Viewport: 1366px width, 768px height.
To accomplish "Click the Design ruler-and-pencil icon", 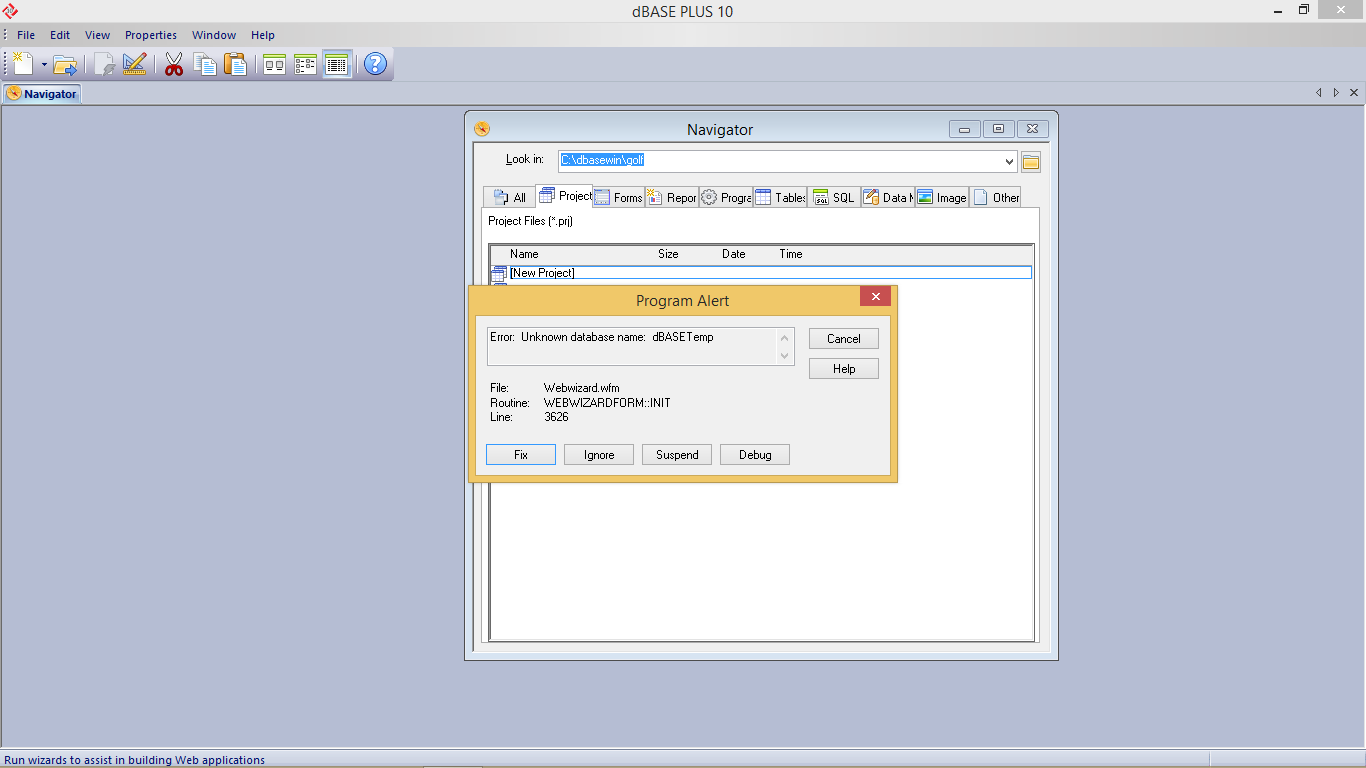I will coord(134,64).
